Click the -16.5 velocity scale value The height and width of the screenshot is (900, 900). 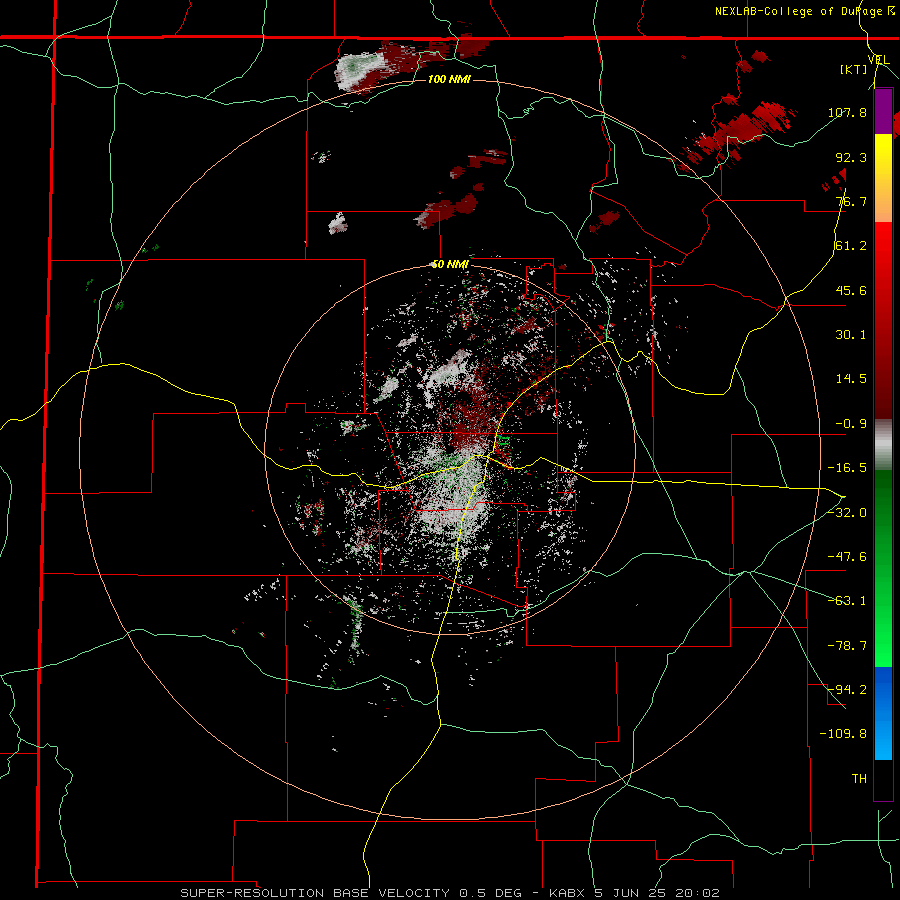point(847,468)
